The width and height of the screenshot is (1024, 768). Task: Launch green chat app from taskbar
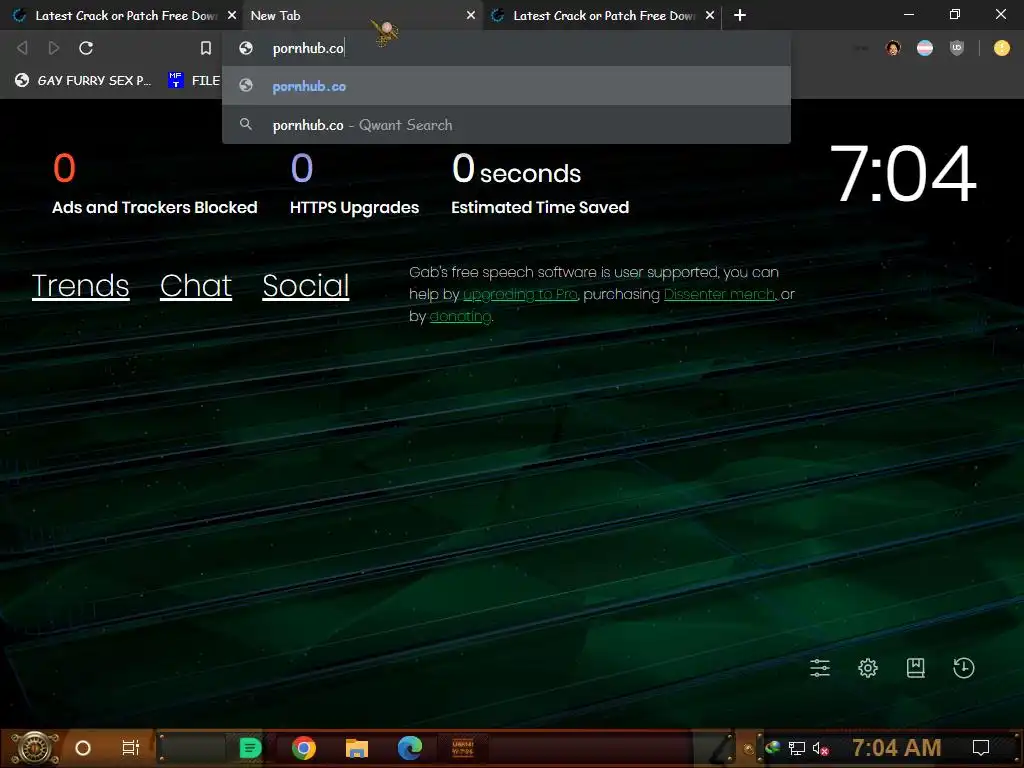click(x=250, y=748)
